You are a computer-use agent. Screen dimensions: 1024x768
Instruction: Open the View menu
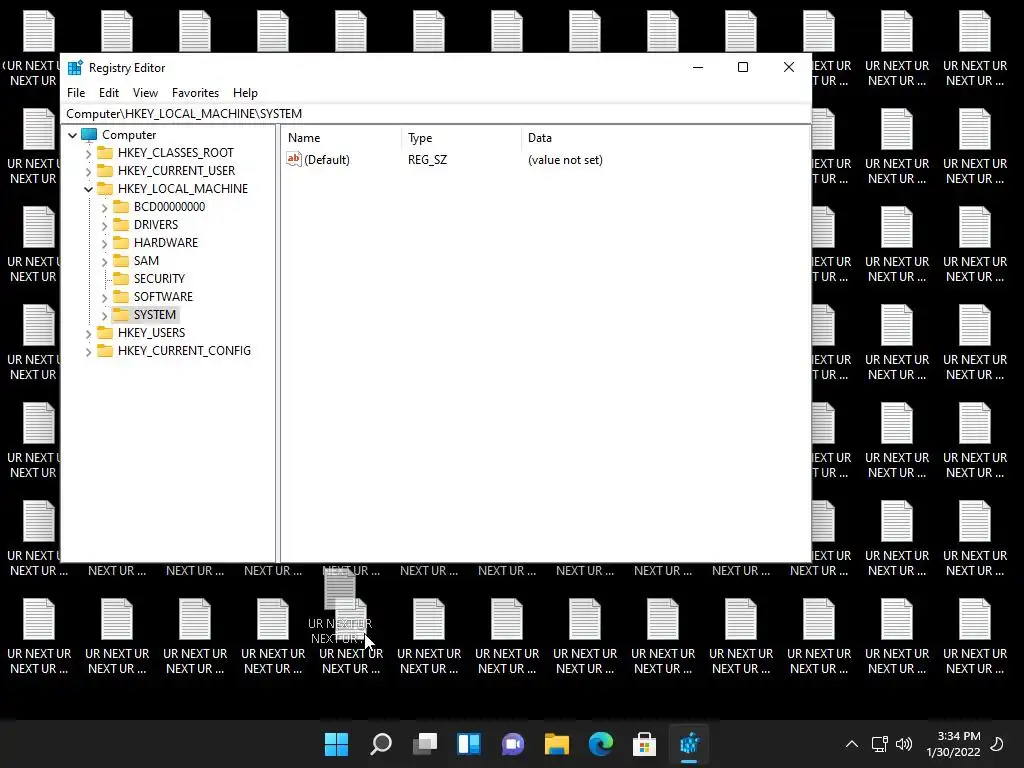pos(145,93)
